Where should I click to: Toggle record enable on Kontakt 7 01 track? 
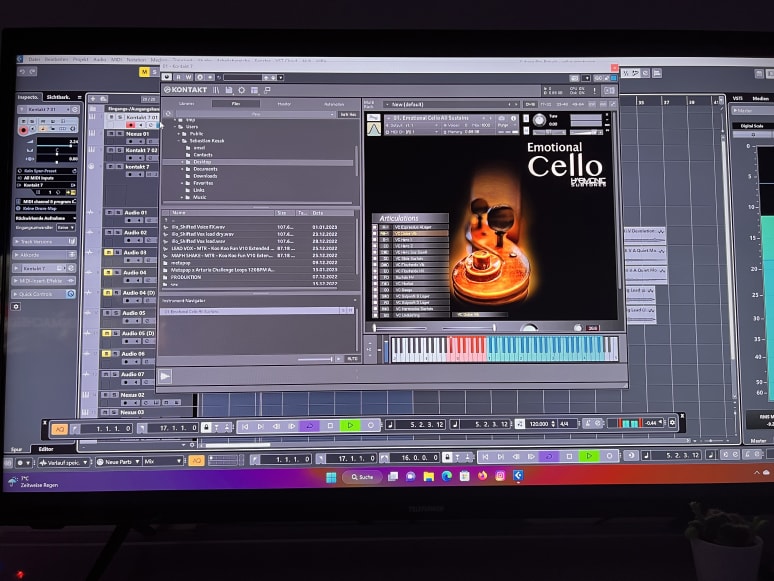tap(130, 125)
